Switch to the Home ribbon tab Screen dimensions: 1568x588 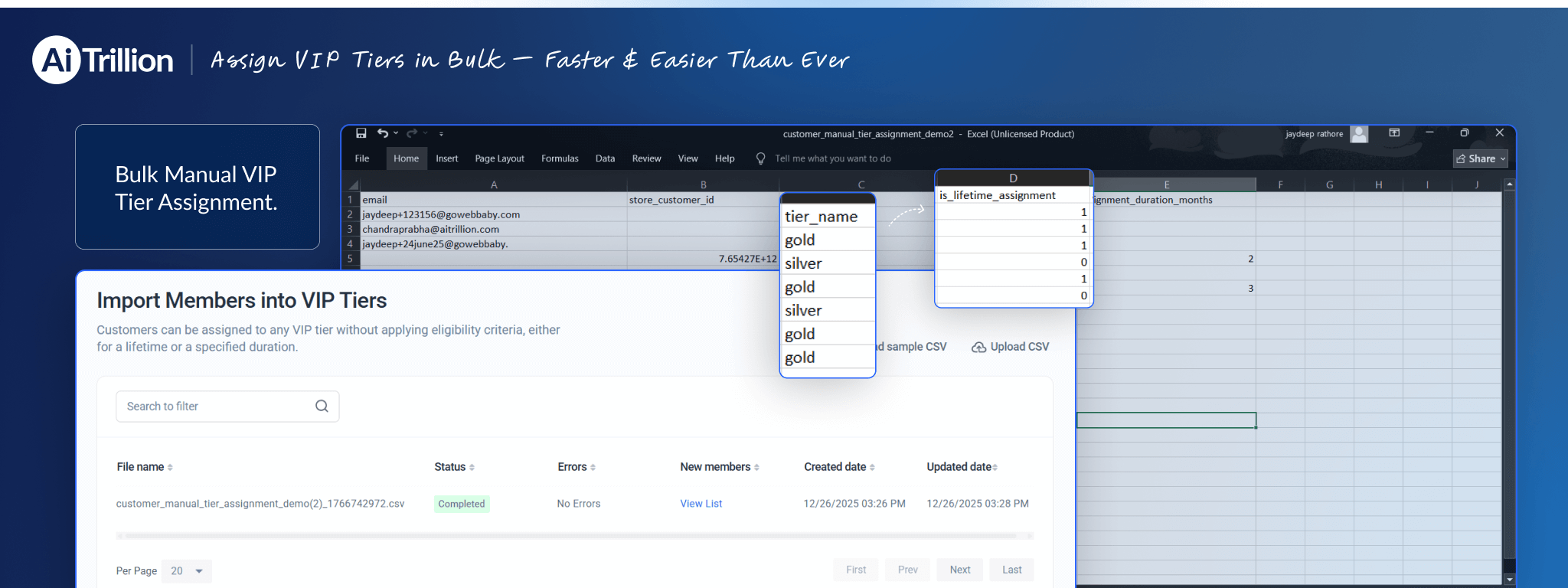click(406, 158)
